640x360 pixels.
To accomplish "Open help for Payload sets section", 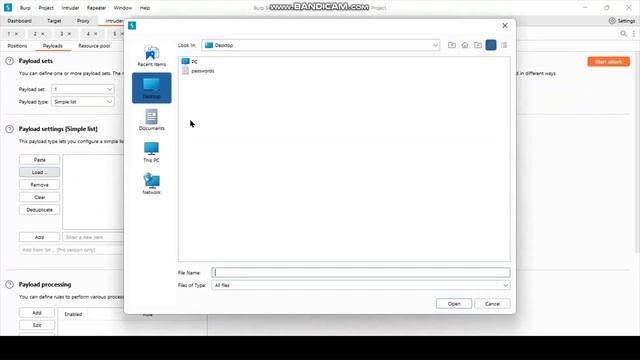I will (9, 61).
